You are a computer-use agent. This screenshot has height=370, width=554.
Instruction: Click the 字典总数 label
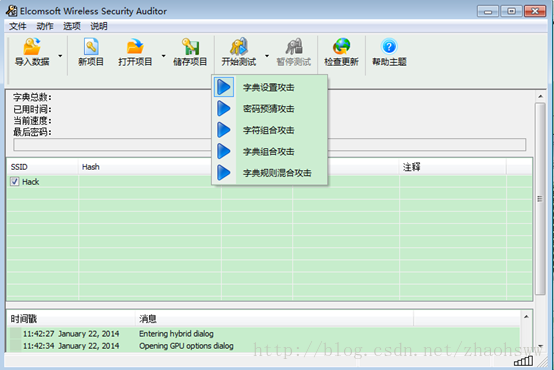(x=32, y=97)
